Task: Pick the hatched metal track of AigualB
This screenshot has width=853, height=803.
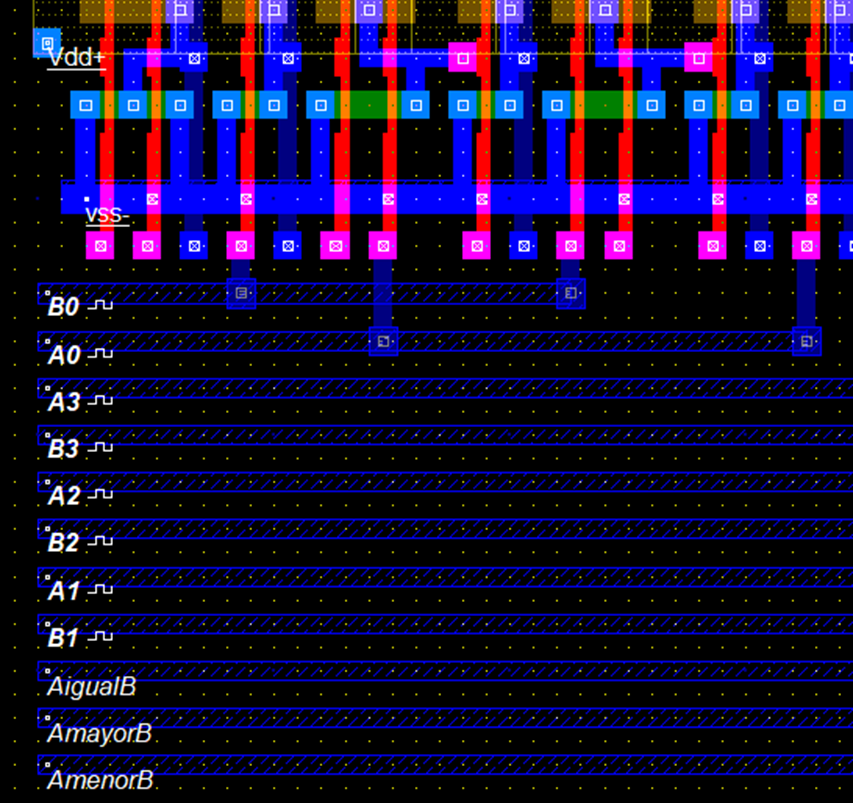Action: [445, 671]
